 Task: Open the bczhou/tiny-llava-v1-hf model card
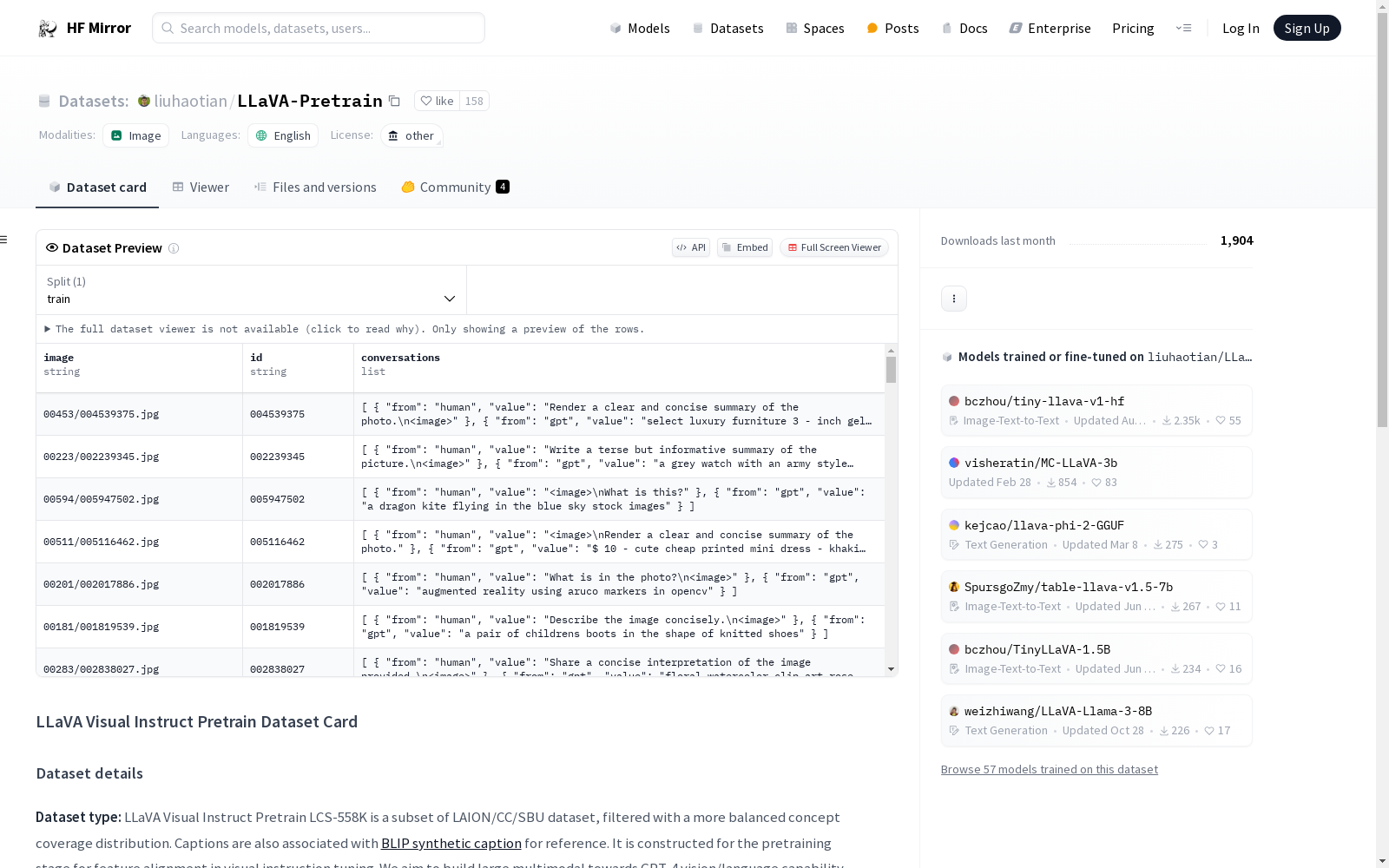(1043, 401)
